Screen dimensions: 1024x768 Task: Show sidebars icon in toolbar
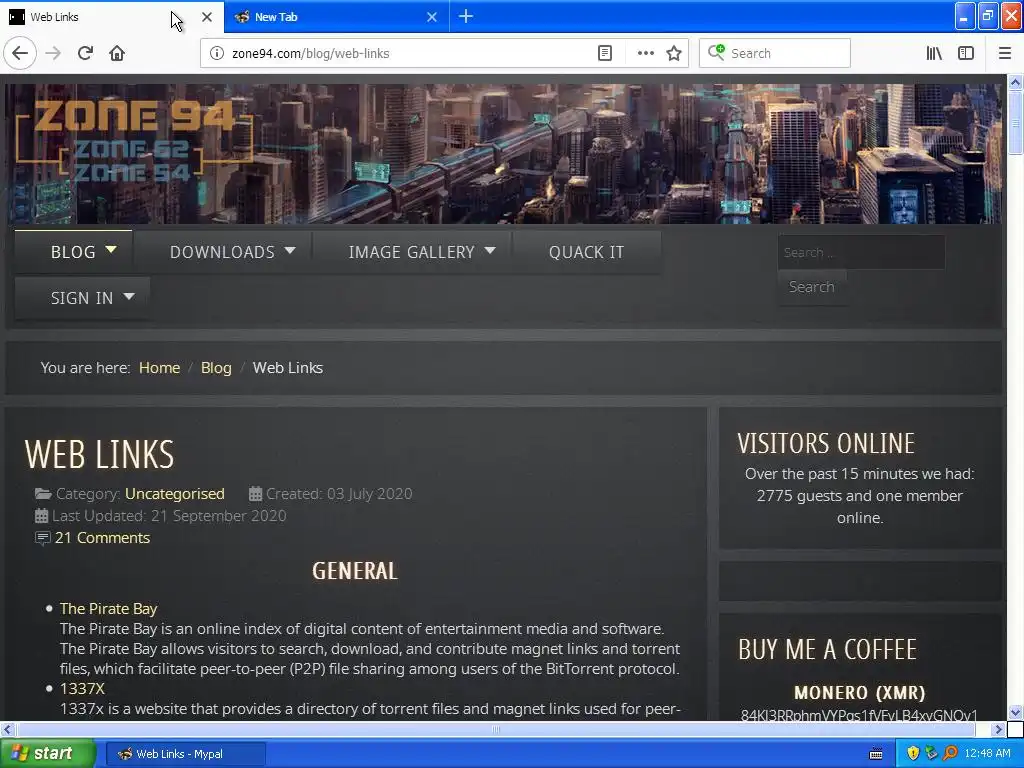click(x=966, y=53)
